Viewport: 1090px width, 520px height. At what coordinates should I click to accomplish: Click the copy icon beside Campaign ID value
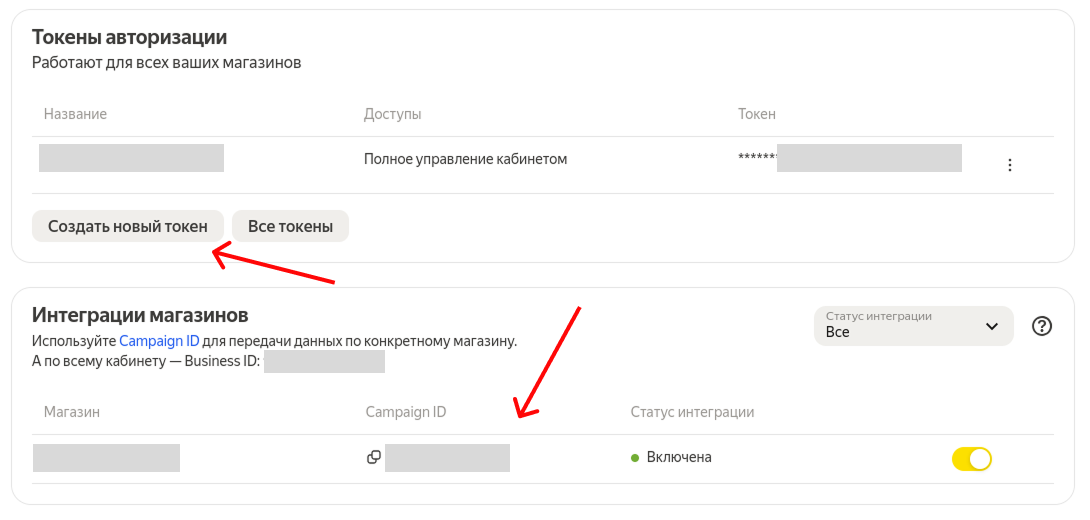pos(374,457)
